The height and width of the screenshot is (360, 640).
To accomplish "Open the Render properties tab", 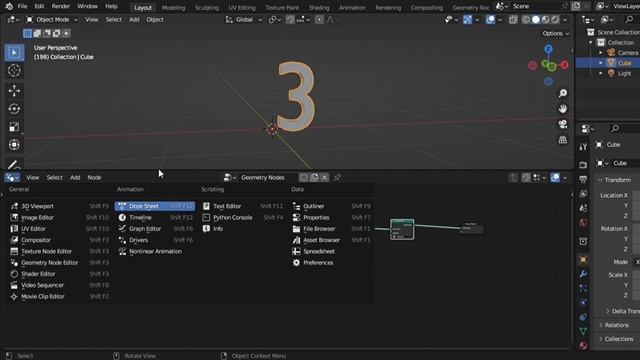I will 583,165.
